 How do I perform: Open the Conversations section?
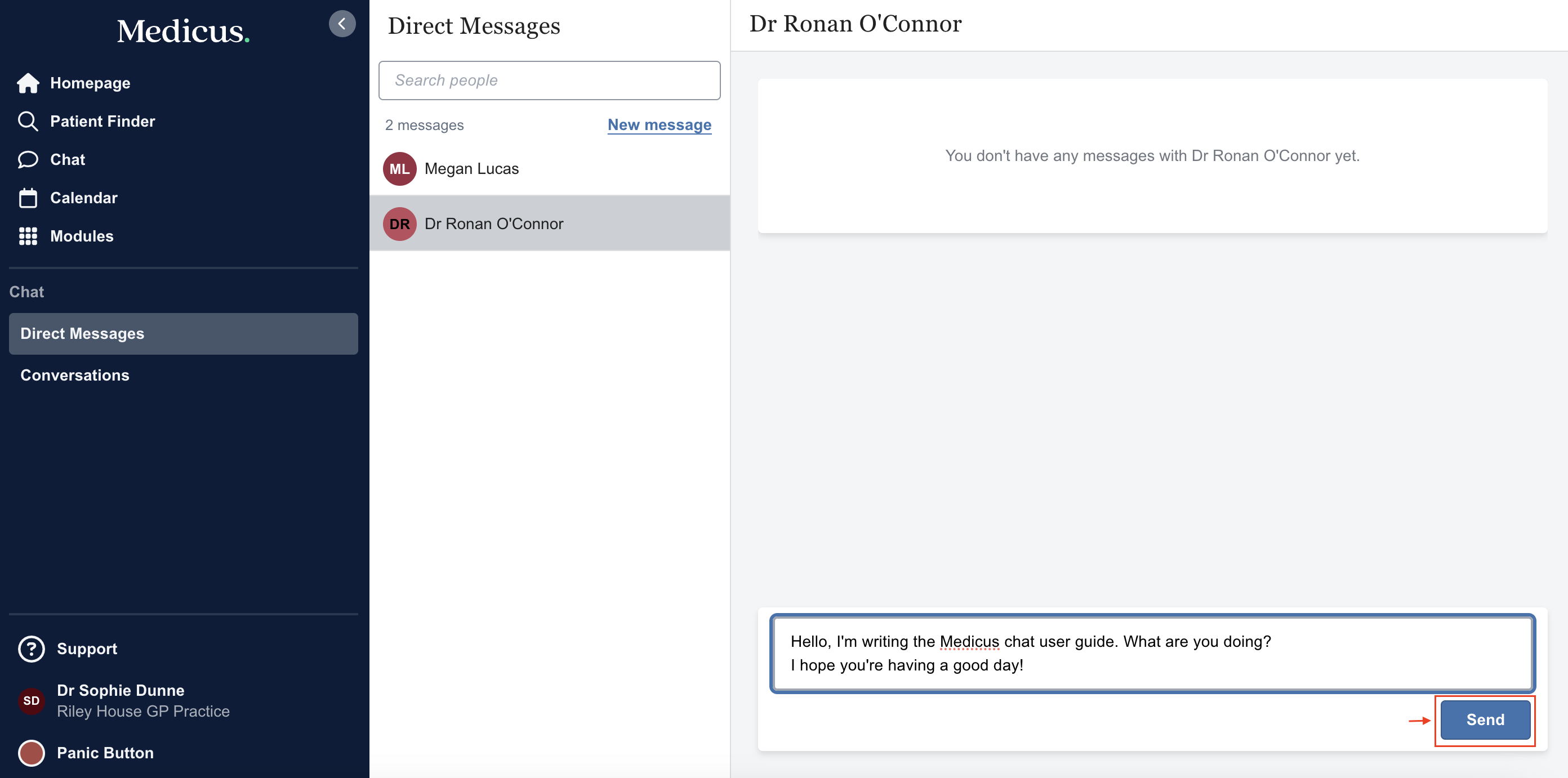pyautogui.click(x=75, y=375)
